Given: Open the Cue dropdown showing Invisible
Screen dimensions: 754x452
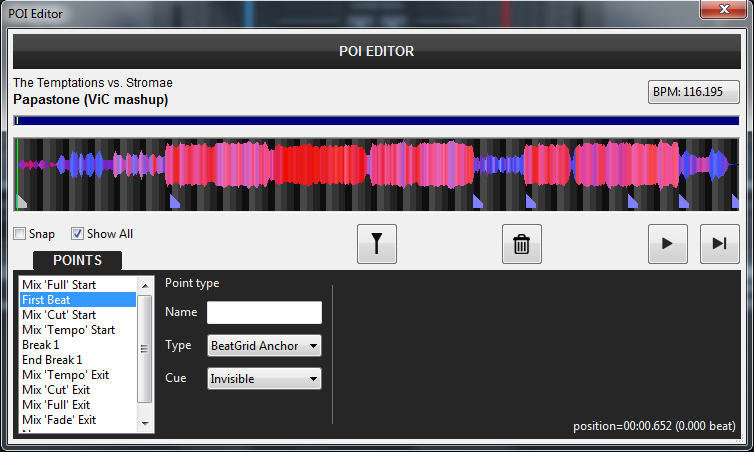Looking at the screenshot, I should [264, 378].
